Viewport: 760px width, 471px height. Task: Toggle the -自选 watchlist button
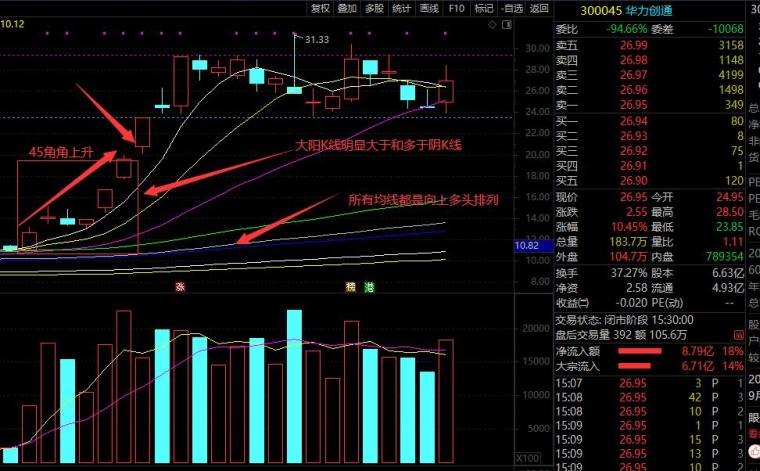point(511,8)
